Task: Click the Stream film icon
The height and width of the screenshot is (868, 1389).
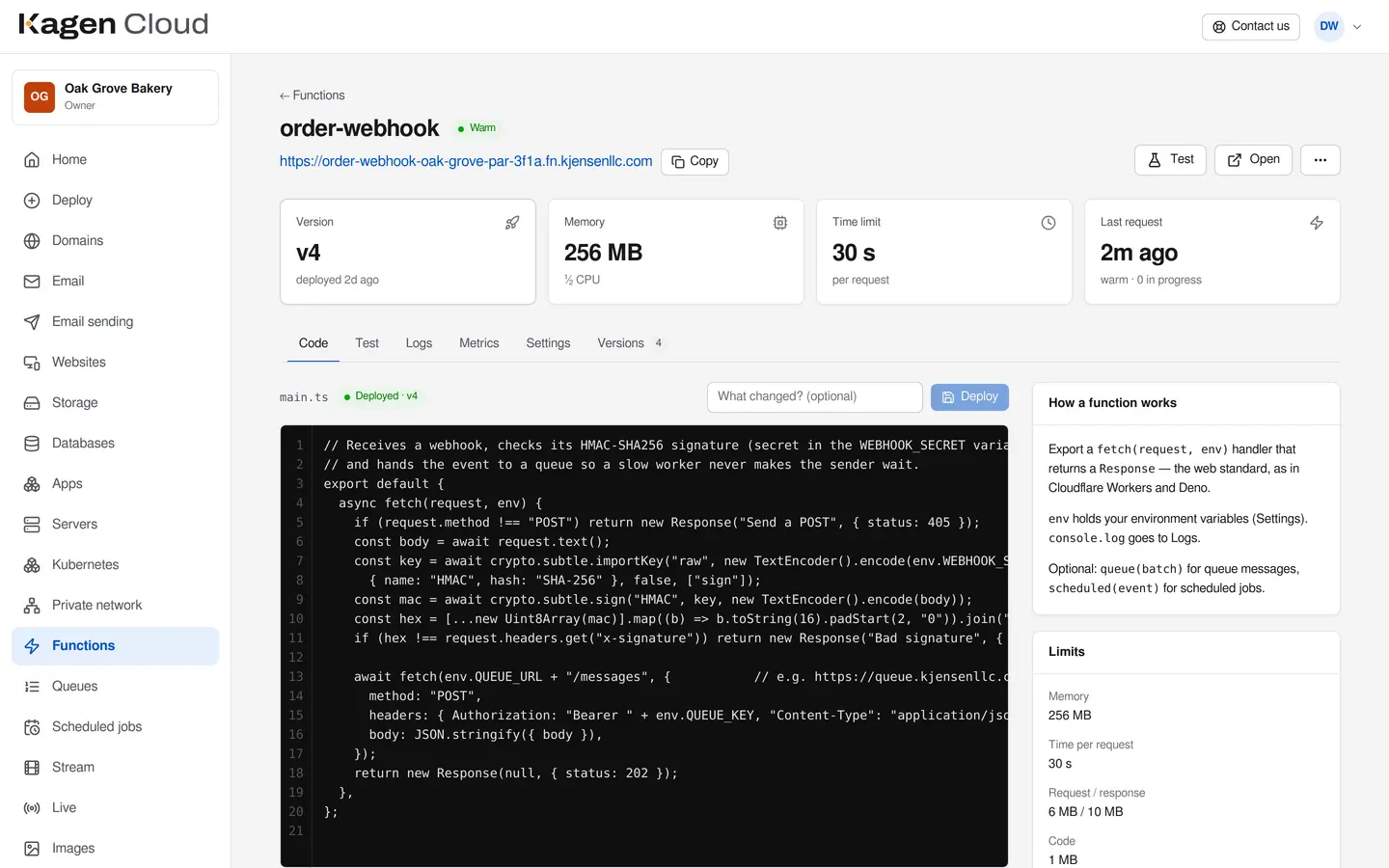Action: tap(32, 768)
